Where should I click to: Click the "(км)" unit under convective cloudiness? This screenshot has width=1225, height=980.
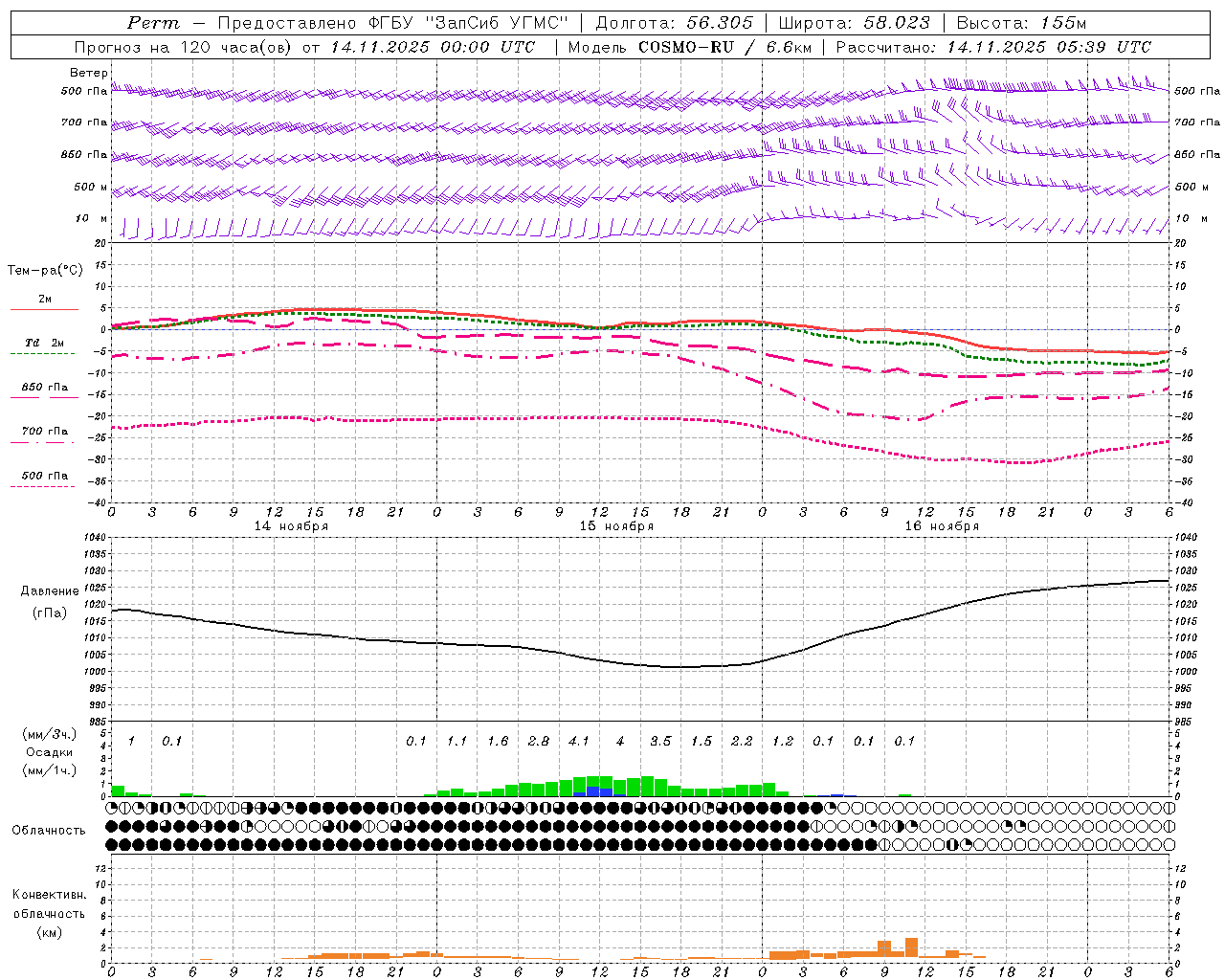(49, 932)
